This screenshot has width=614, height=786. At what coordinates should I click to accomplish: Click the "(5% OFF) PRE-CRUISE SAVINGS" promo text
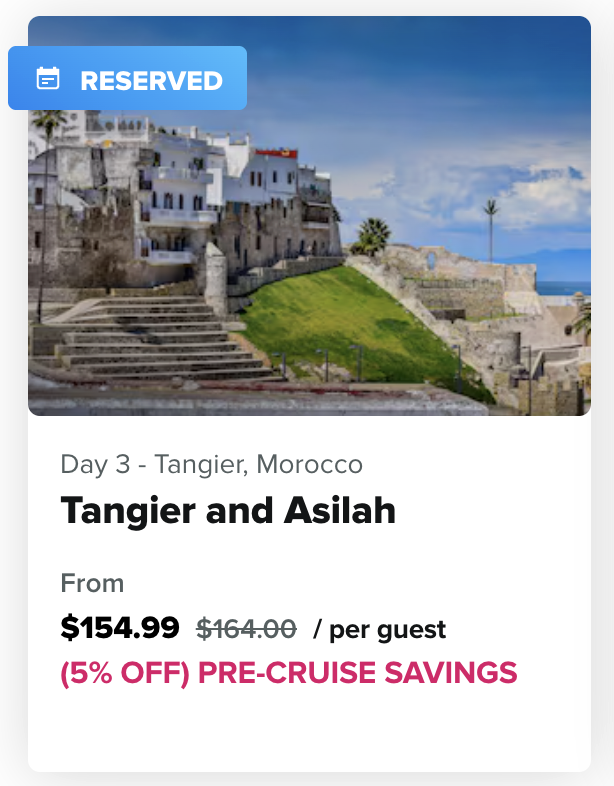tap(289, 673)
